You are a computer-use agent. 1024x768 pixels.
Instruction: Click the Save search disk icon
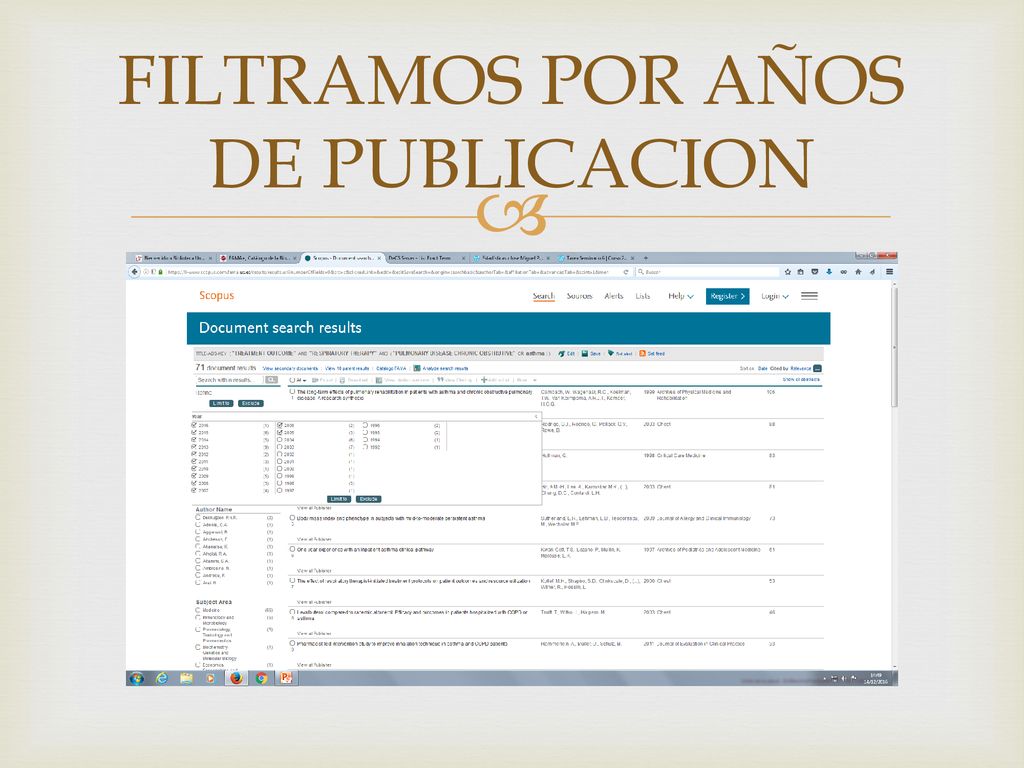click(585, 353)
